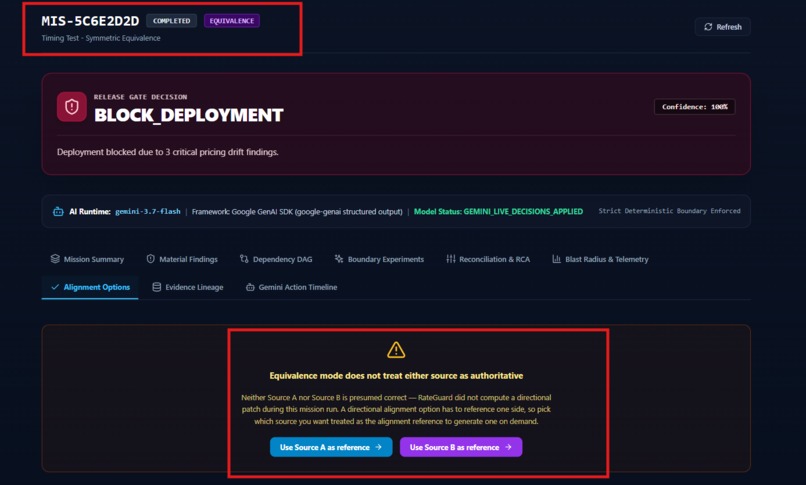Click the Refresh button
806x485 pixels.
point(722,27)
